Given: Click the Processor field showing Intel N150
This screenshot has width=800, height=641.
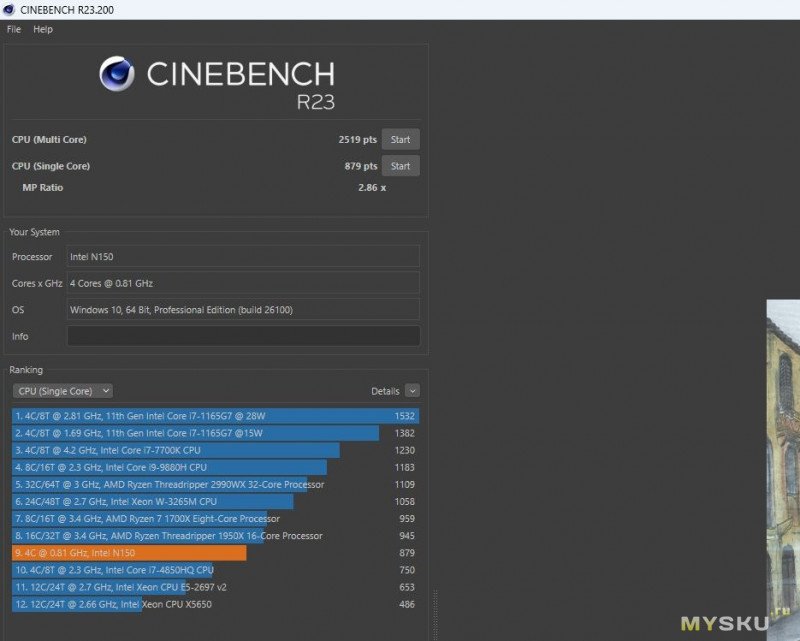Looking at the screenshot, I should (243, 257).
